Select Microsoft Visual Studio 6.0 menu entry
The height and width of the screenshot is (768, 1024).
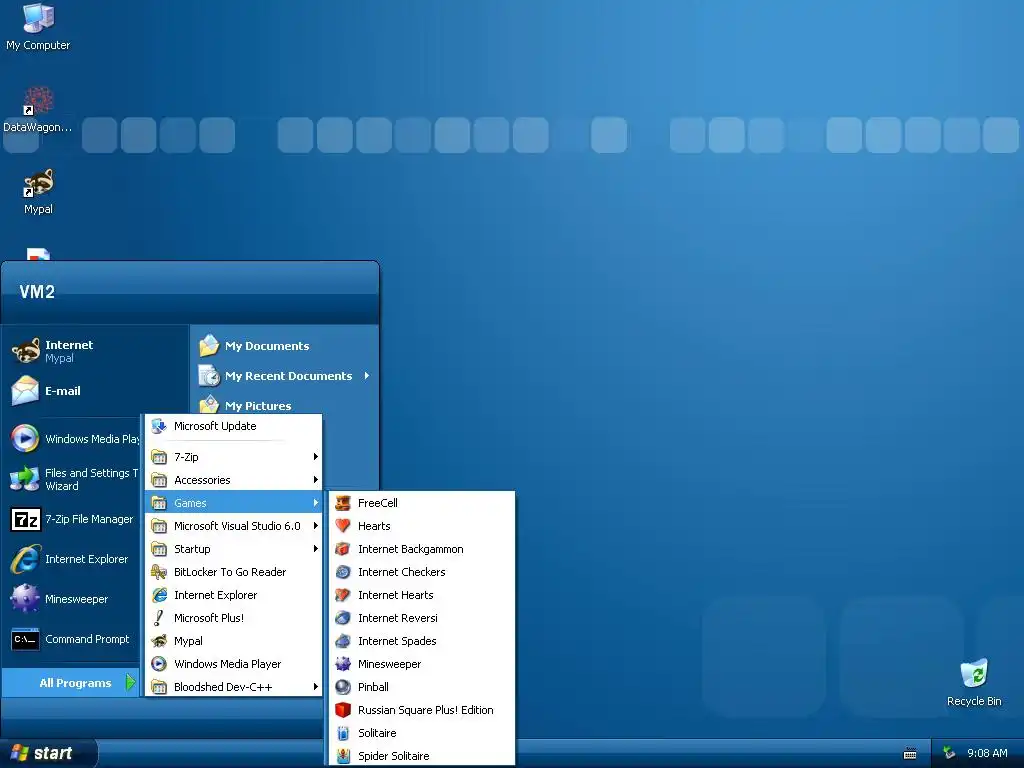pyautogui.click(x=234, y=526)
